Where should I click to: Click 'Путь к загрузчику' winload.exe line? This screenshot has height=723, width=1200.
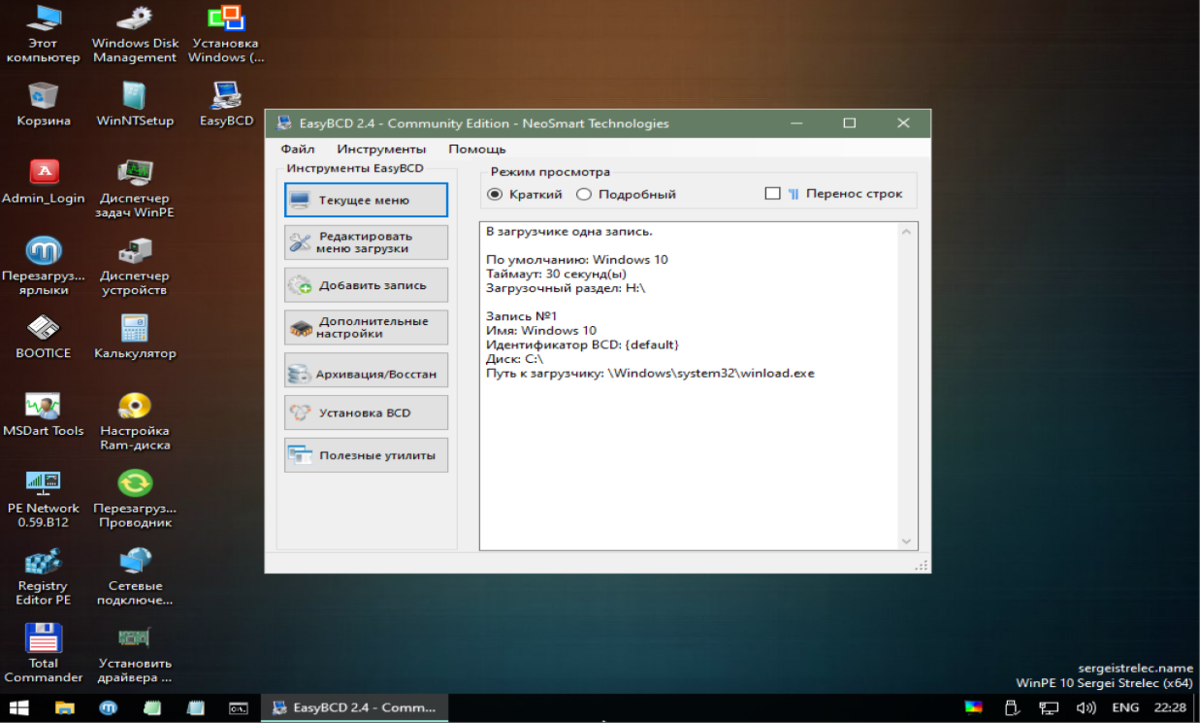tap(650, 373)
